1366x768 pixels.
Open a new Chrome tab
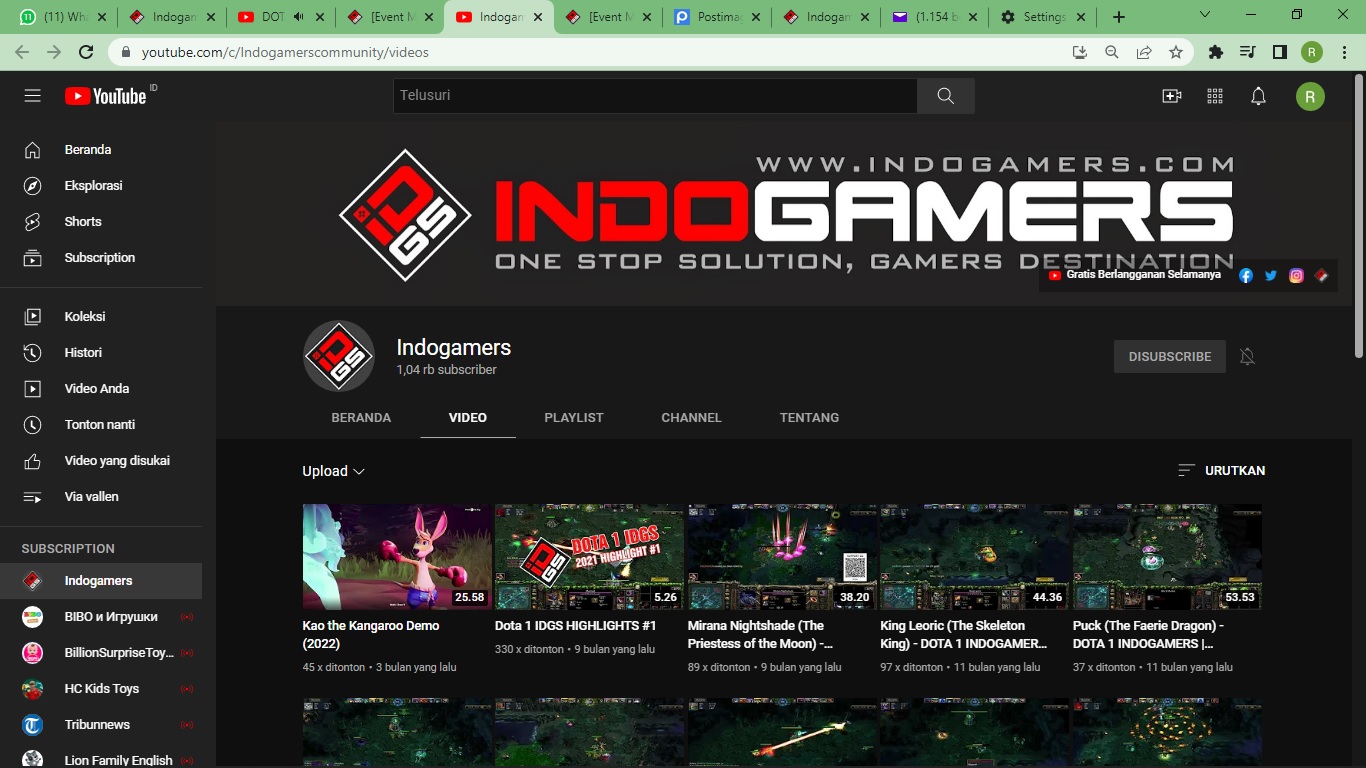click(x=1119, y=17)
